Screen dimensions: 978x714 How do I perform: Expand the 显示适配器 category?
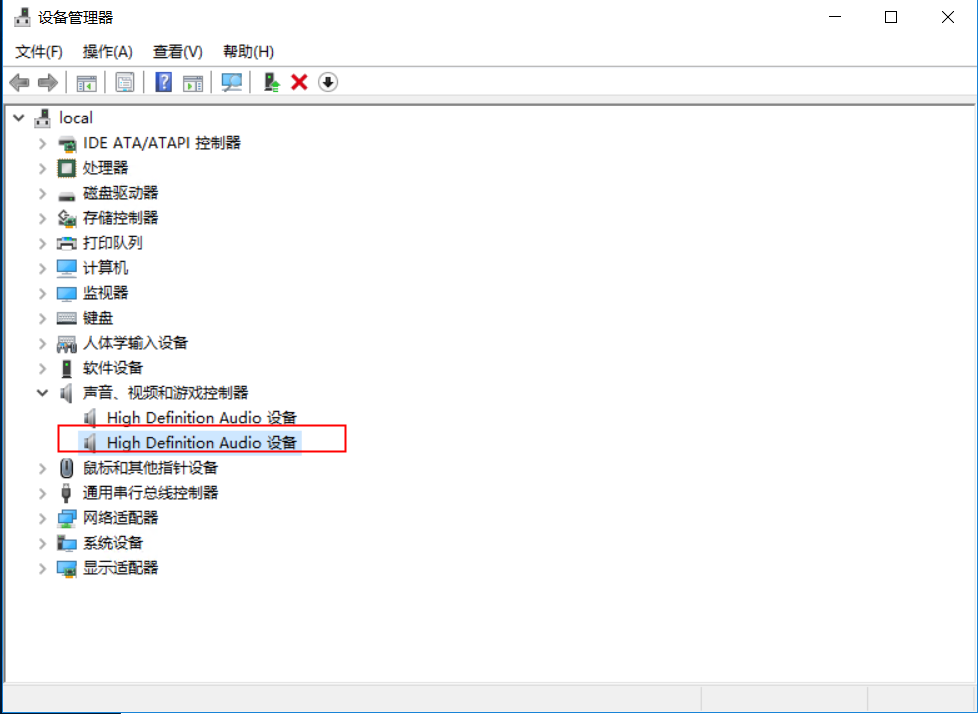(x=42, y=567)
